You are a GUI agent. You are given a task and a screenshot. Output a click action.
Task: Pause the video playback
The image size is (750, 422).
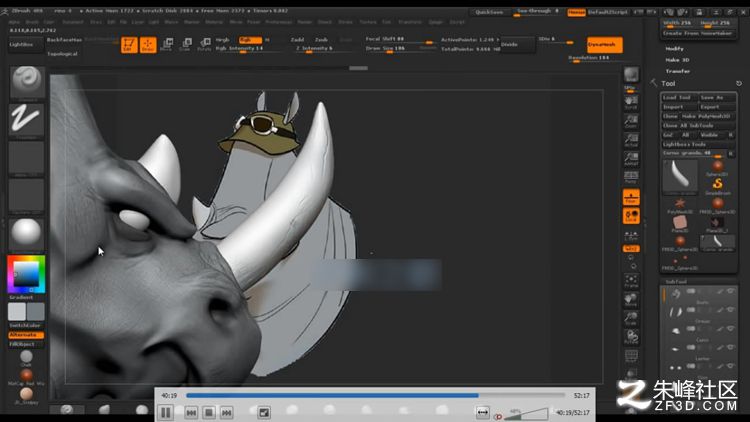[x=166, y=412]
